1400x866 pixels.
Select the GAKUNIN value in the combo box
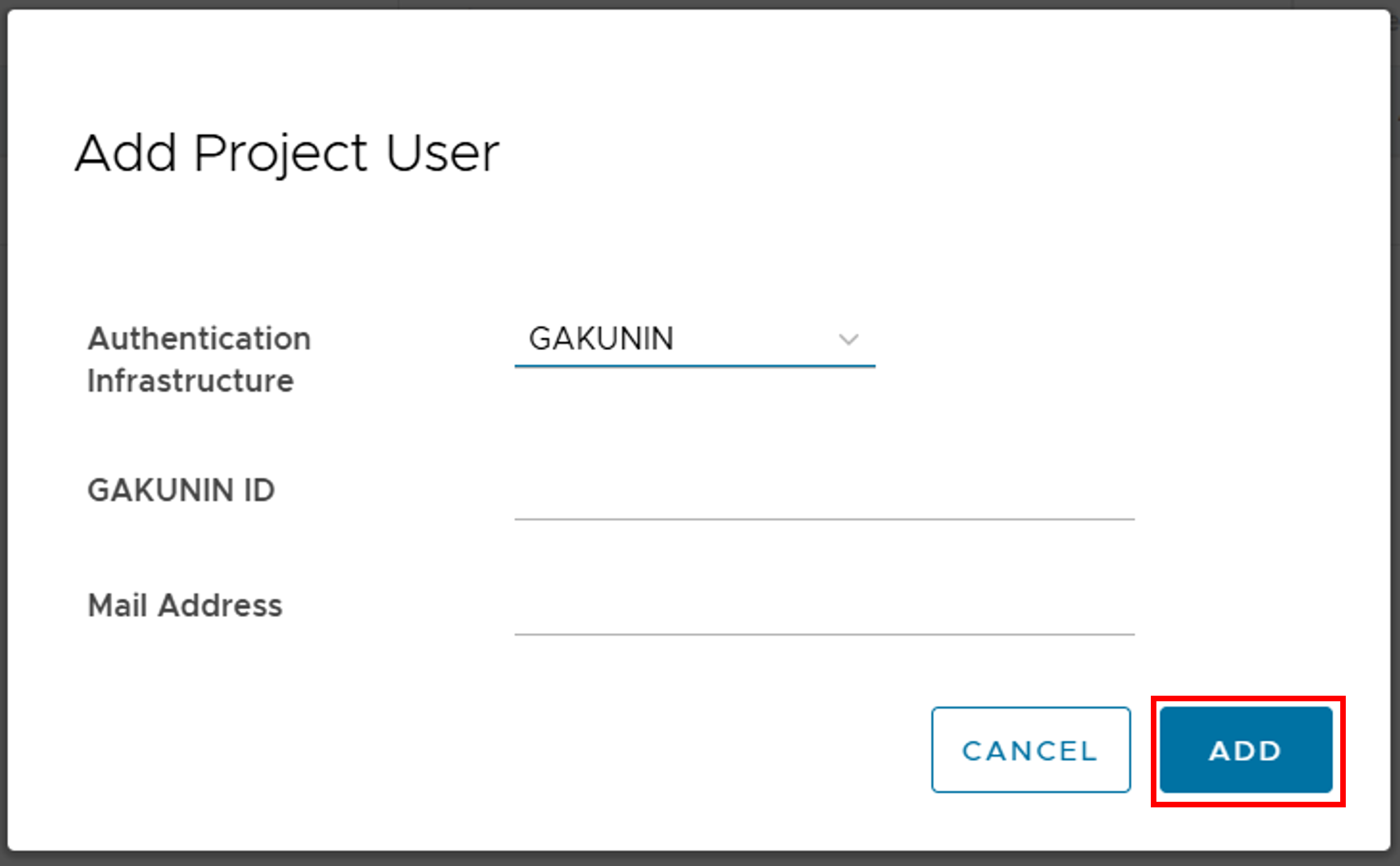point(601,338)
